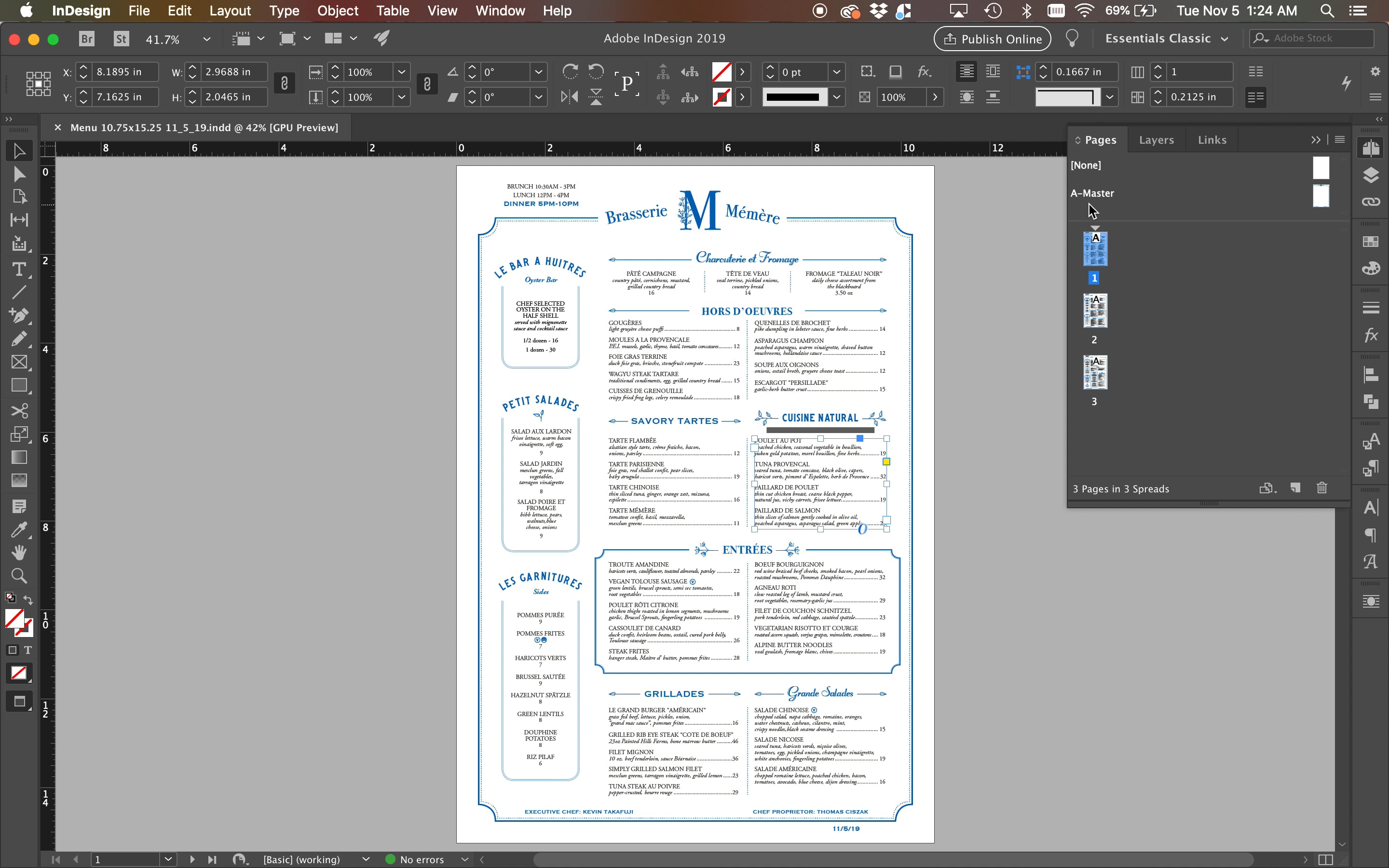This screenshot has height=868, width=1389.
Task: Select the Pen tool
Action: point(19,315)
